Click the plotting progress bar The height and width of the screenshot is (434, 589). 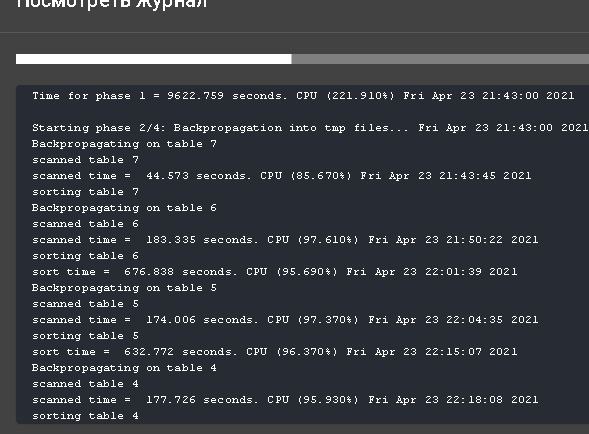(x=302, y=59)
